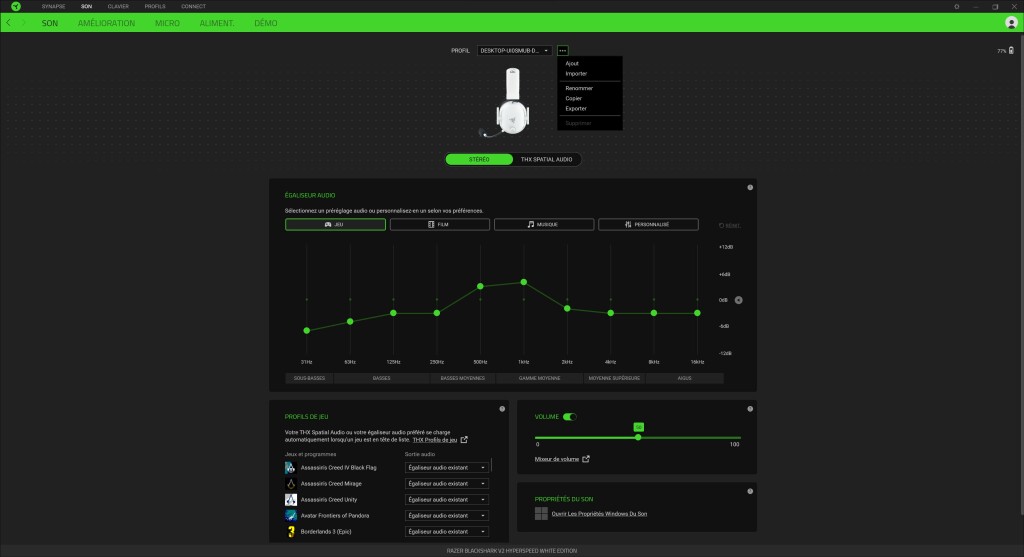
Task: Click Assassin's Creed Unity game icon
Action: (291, 500)
